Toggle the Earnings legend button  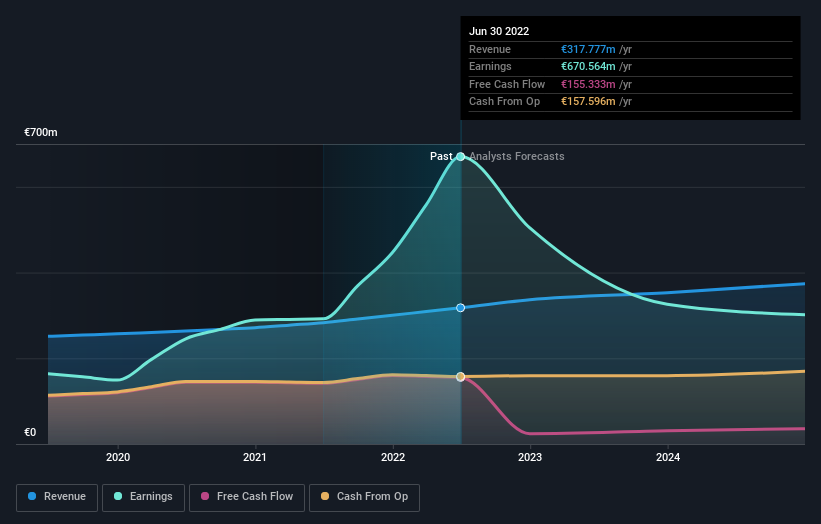tap(143, 497)
